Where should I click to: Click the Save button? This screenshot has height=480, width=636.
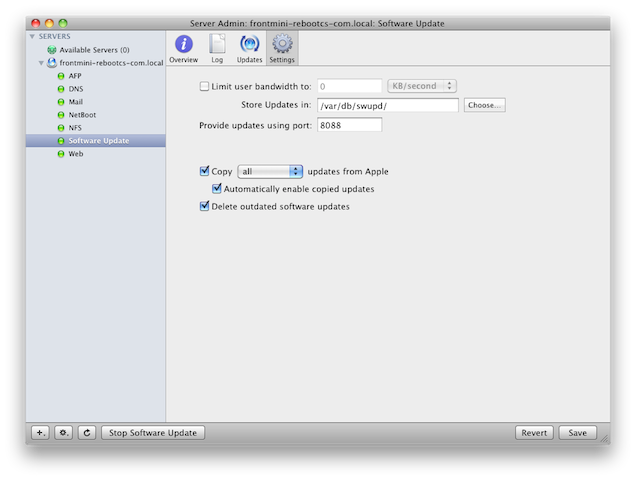(x=578, y=433)
